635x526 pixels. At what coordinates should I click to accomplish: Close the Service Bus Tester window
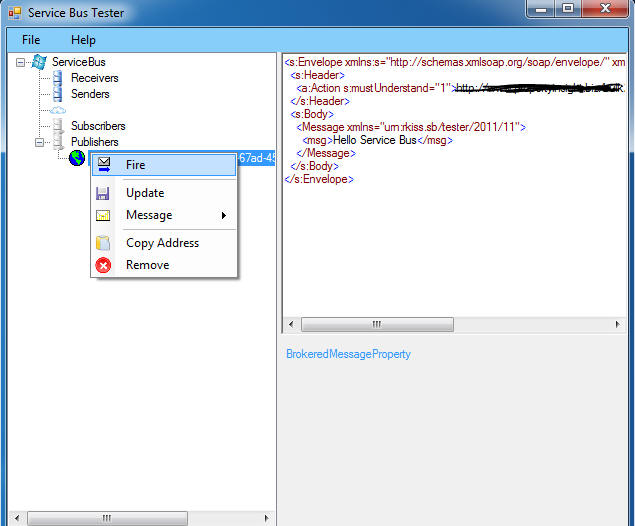[605, 9]
